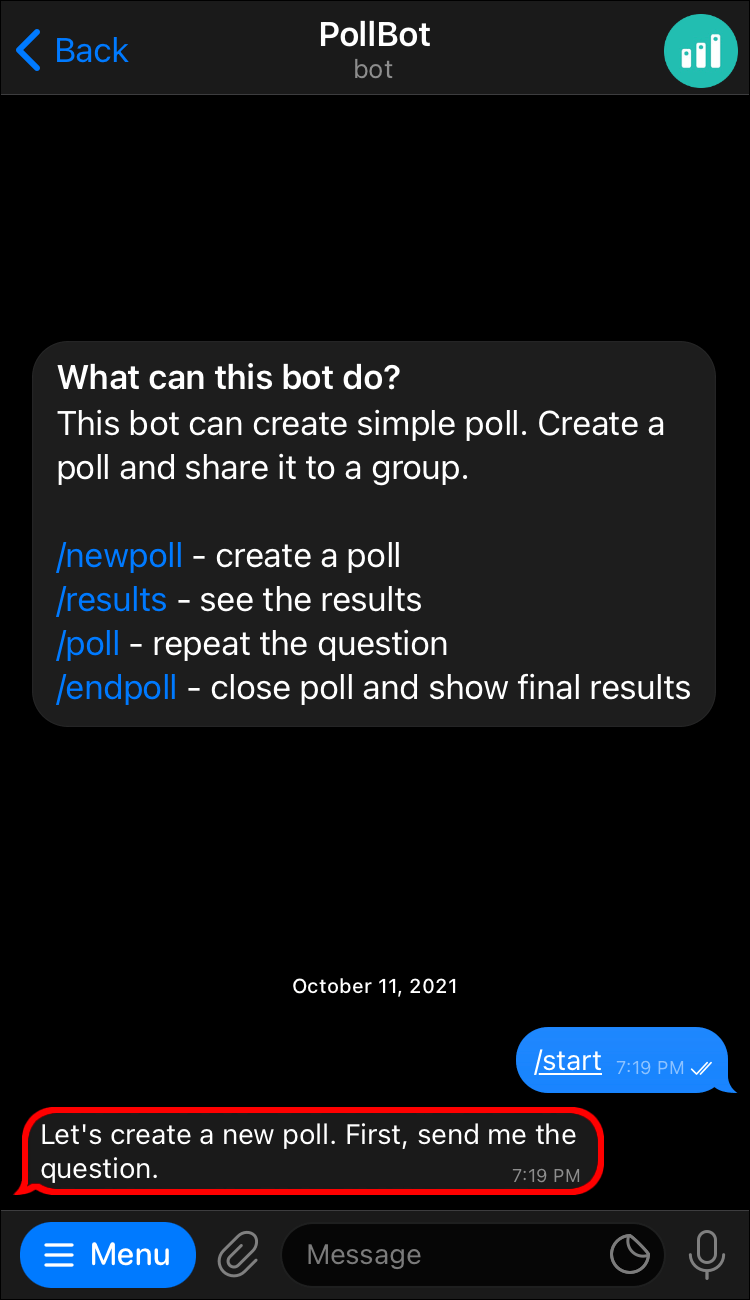Tap the /newpoll command link
750x1300 pixels.
click(x=120, y=555)
